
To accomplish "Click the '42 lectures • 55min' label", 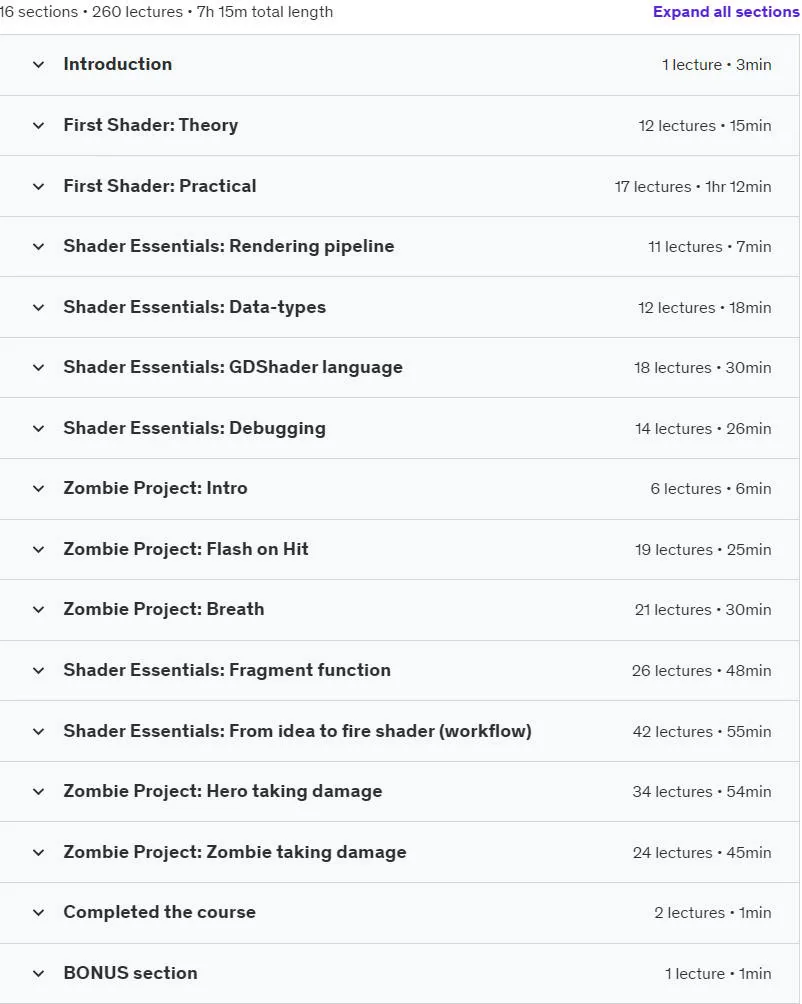I will tap(702, 731).
